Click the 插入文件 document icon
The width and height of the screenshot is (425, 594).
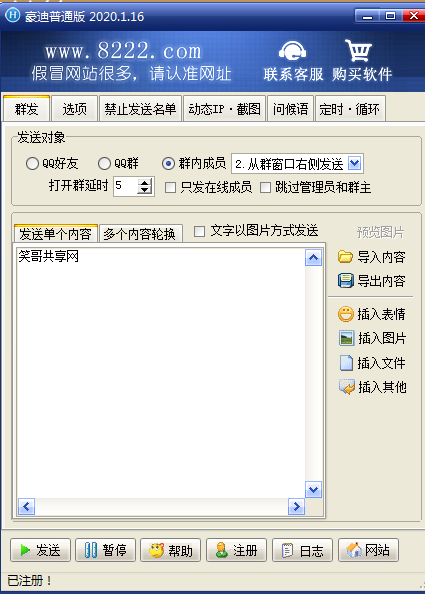point(346,363)
